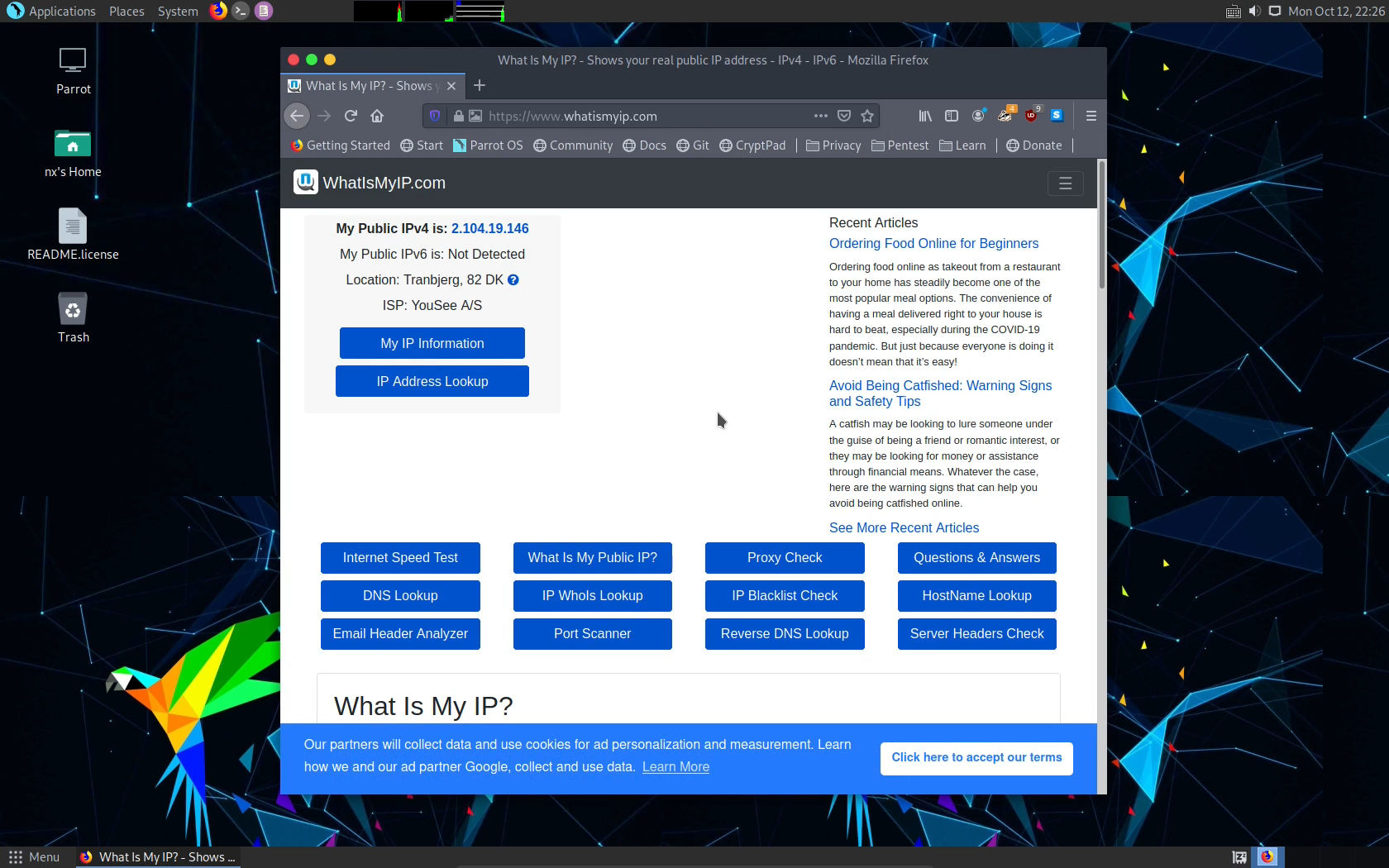1389x868 pixels.
Task: Close the What Is My IP tab
Action: (x=451, y=86)
